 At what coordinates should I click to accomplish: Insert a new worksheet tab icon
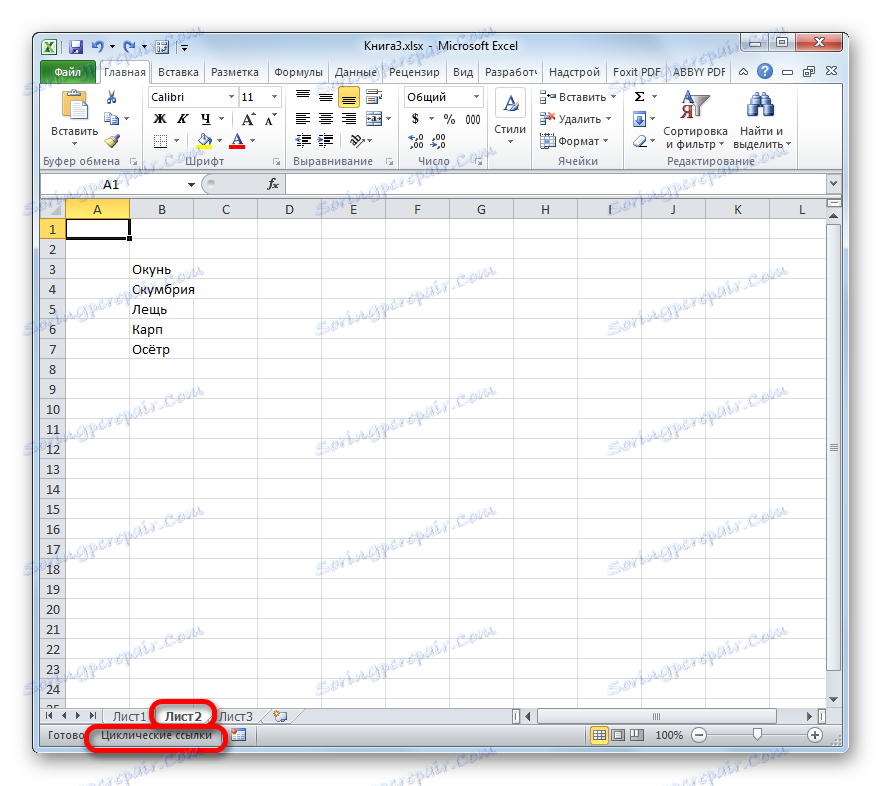click(x=280, y=717)
